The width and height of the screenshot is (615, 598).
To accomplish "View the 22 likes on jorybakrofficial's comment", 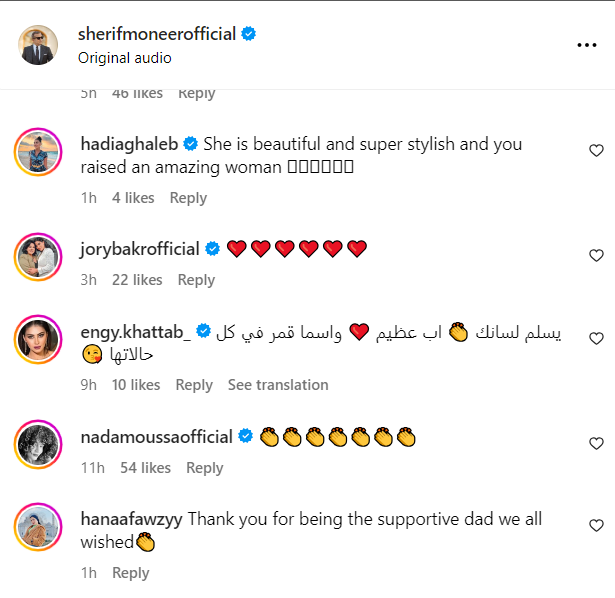I will point(137,280).
